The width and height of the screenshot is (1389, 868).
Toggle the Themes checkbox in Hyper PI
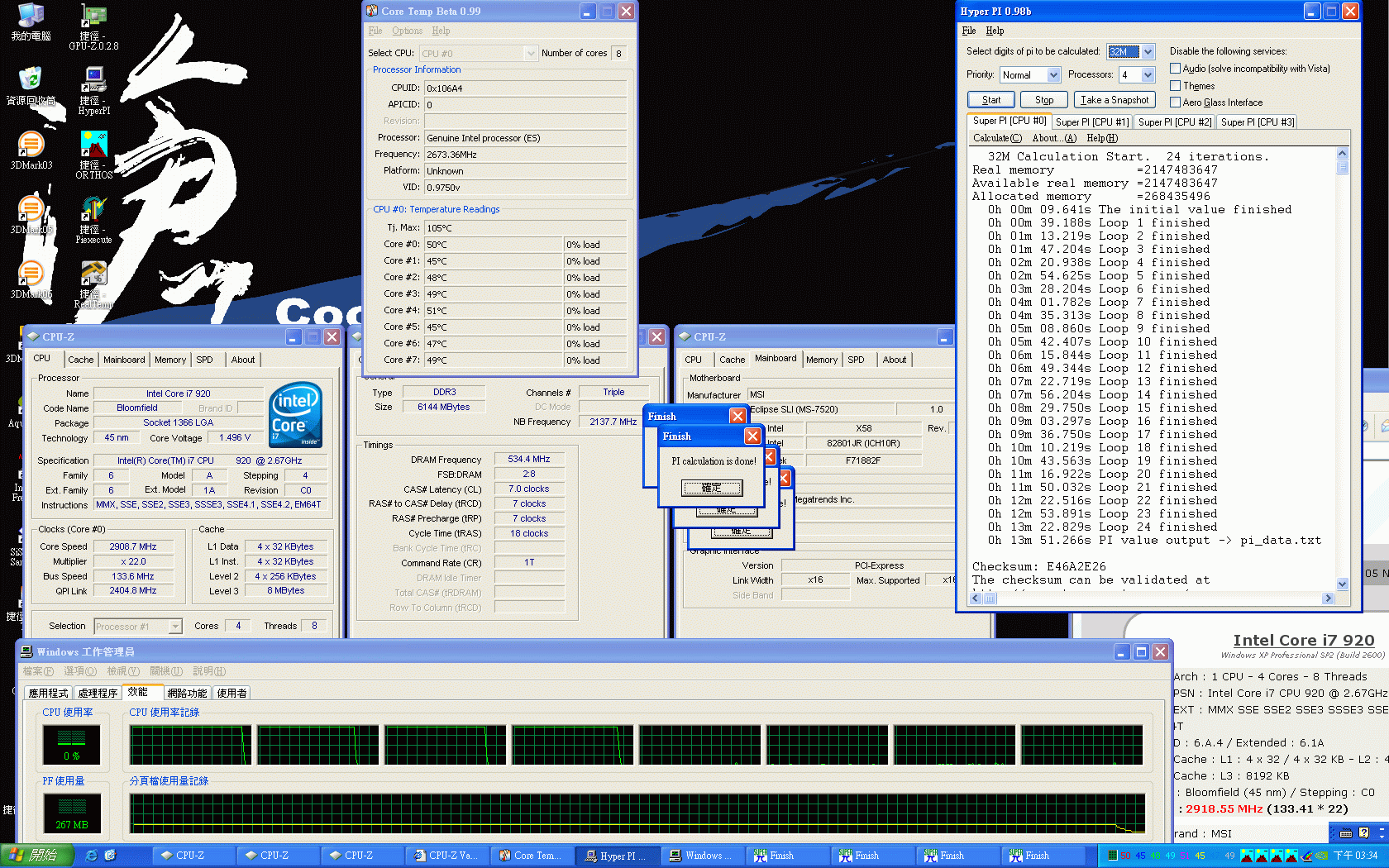point(1175,85)
